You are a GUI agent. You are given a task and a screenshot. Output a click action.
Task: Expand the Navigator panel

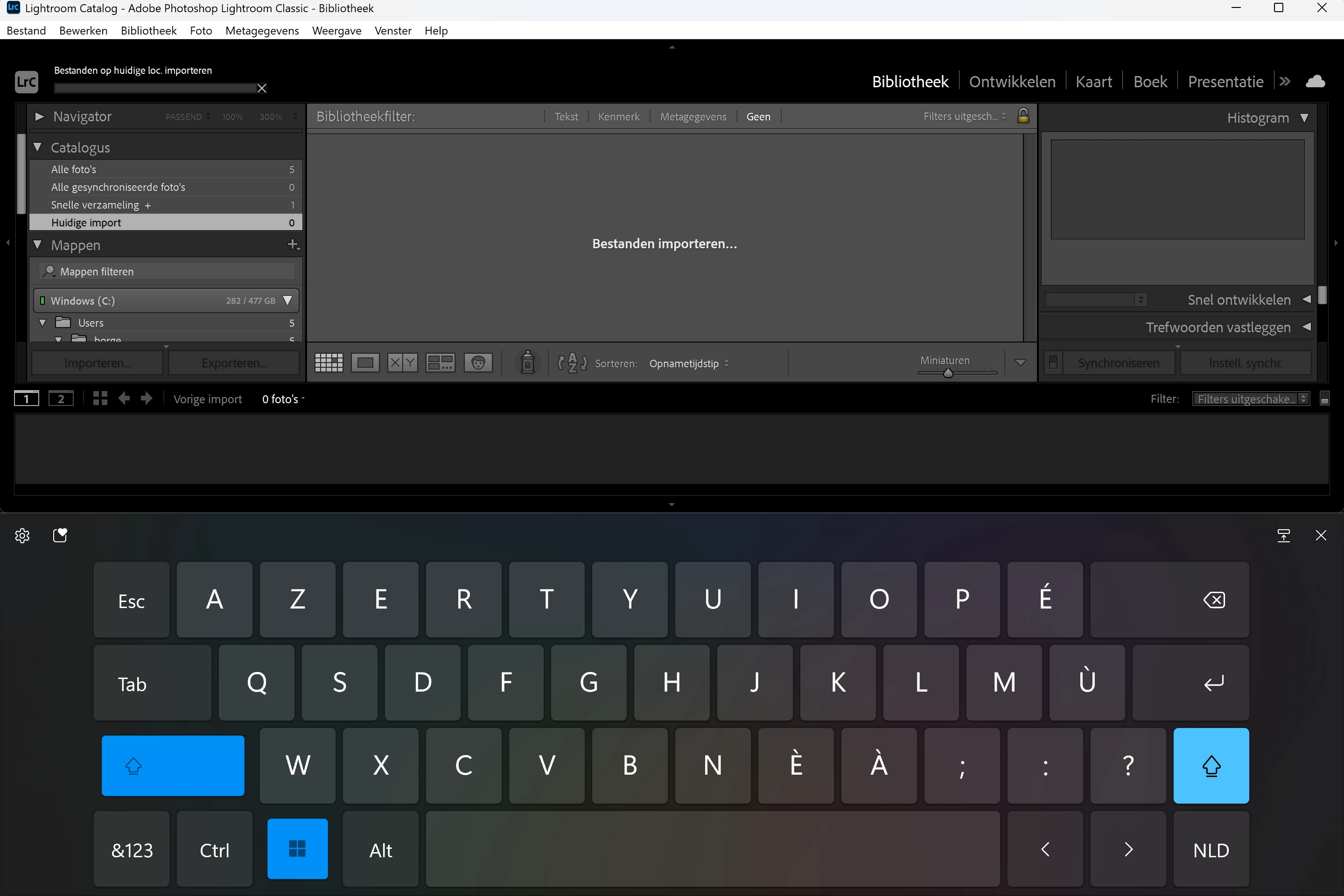39,117
